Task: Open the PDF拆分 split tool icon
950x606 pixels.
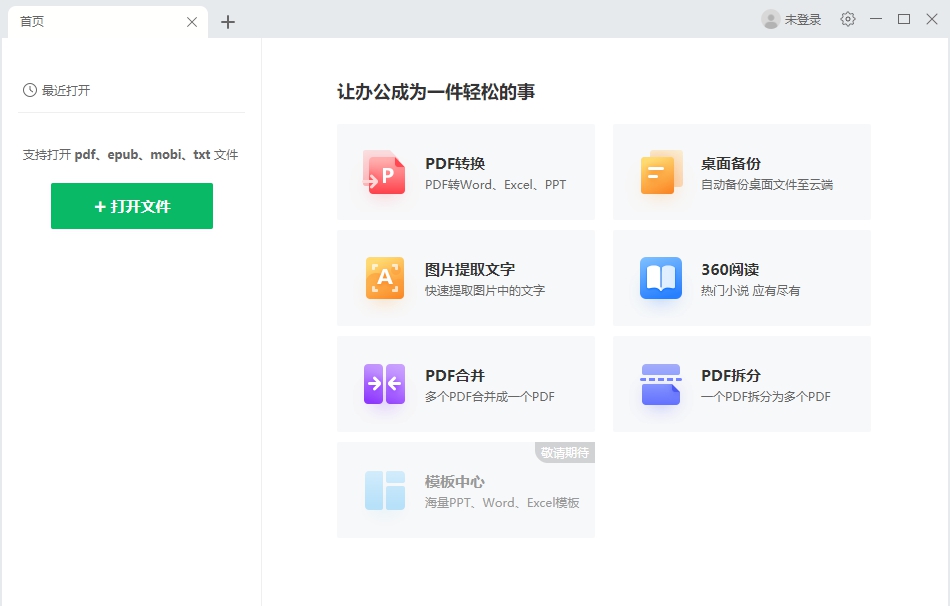Action: [x=659, y=383]
